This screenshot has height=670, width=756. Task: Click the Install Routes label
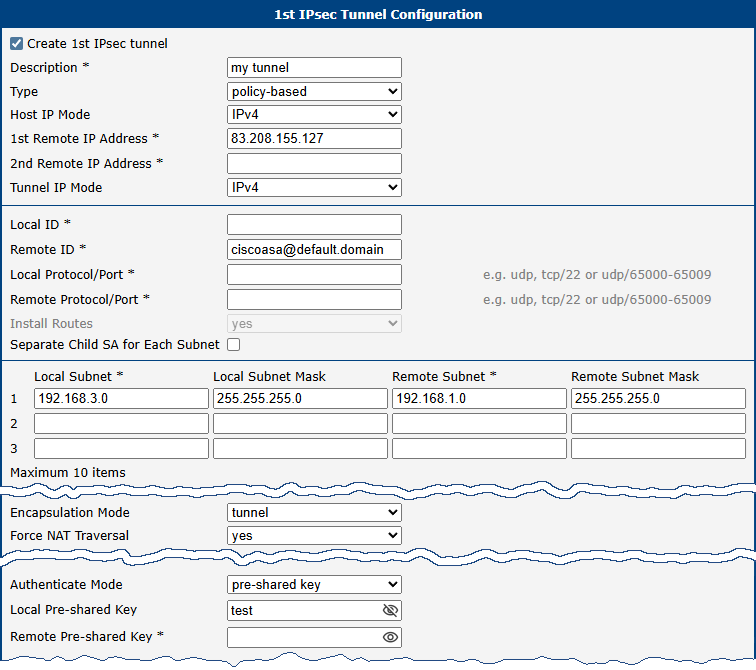(52, 323)
